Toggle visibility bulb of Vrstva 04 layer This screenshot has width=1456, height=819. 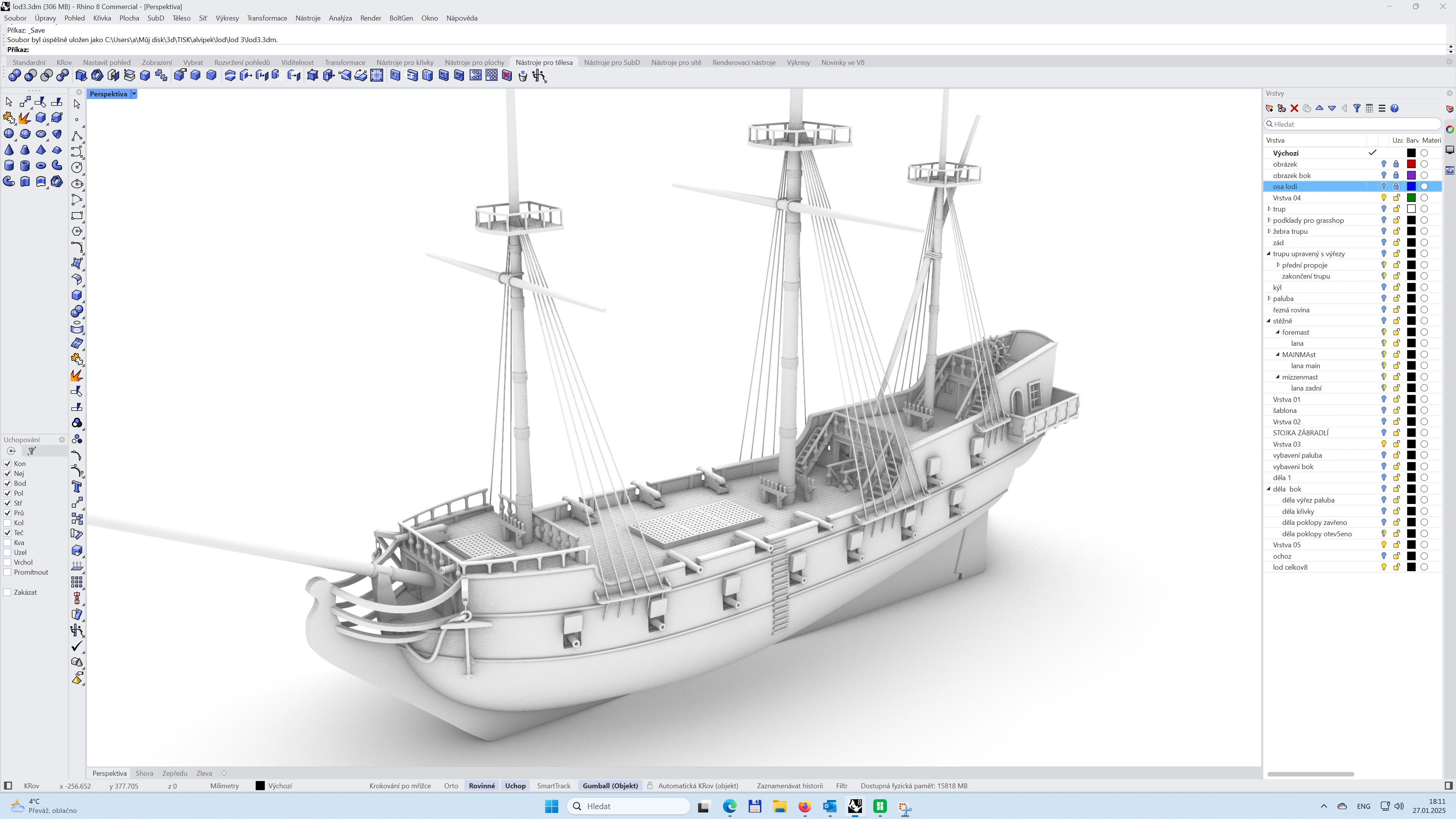pyautogui.click(x=1384, y=198)
